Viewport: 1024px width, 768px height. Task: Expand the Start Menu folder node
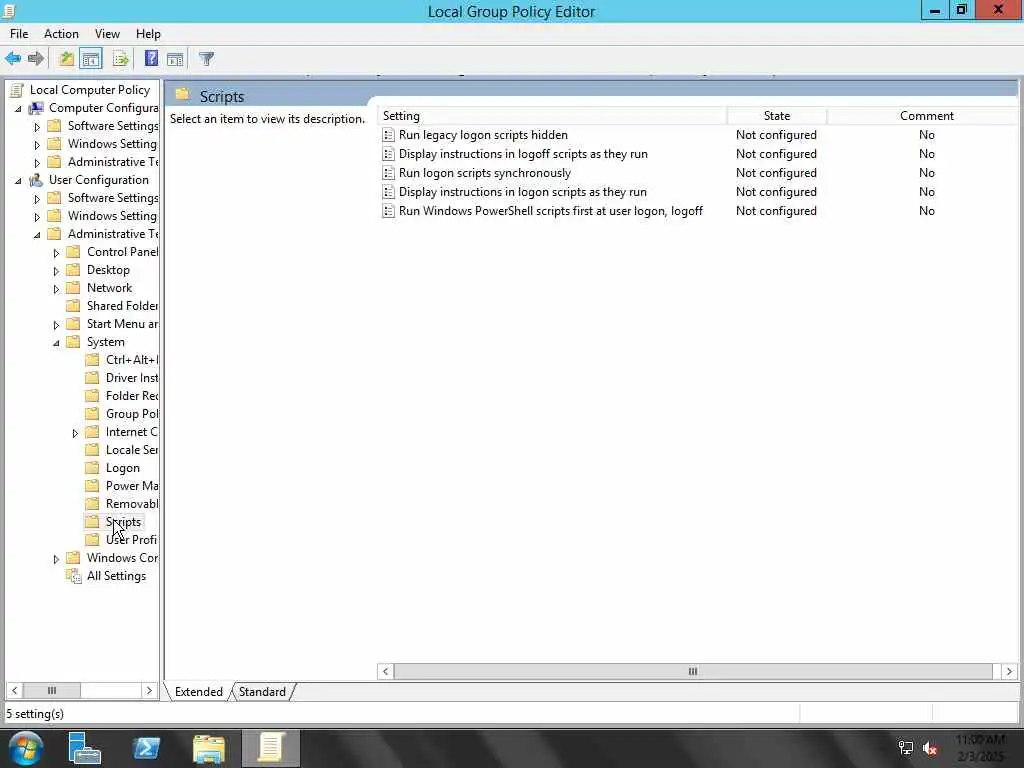[x=56, y=325]
